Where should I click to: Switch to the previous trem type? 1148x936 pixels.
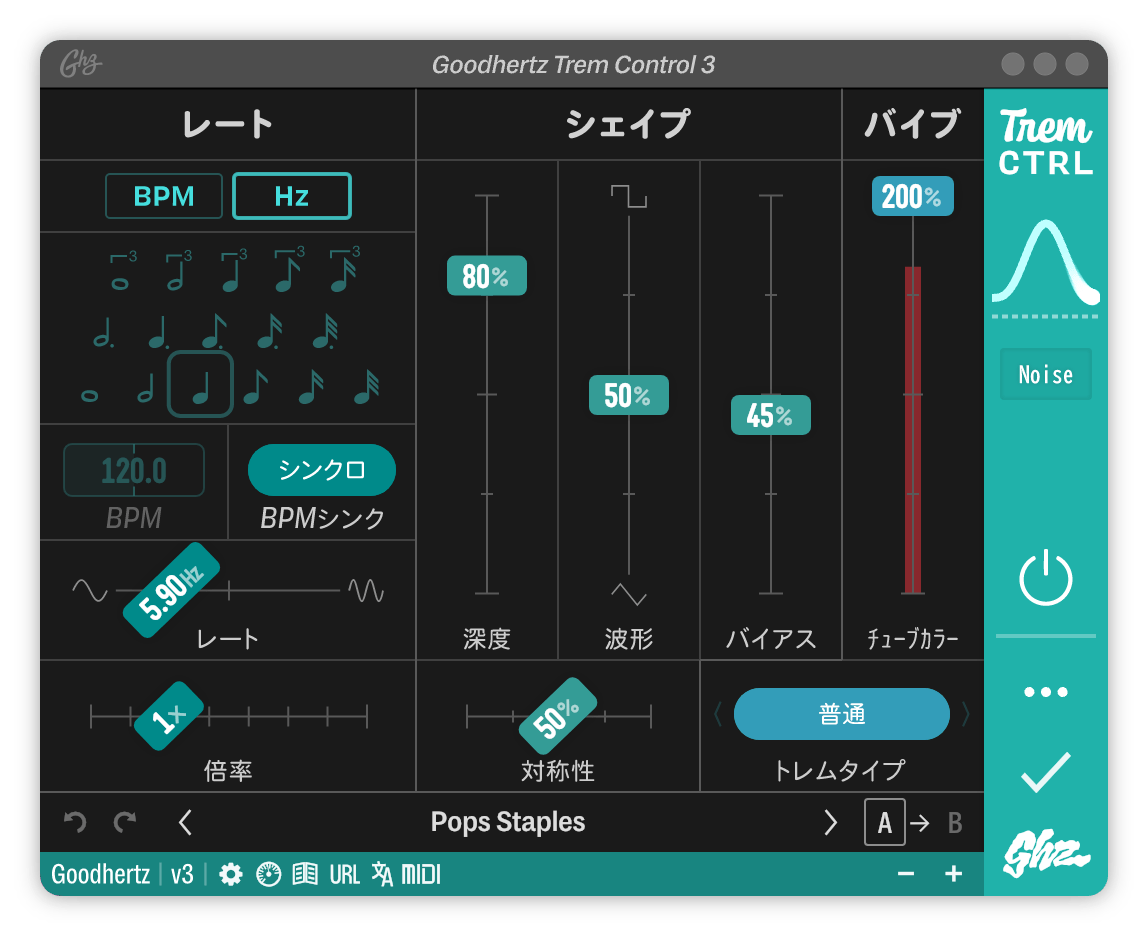point(718,714)
